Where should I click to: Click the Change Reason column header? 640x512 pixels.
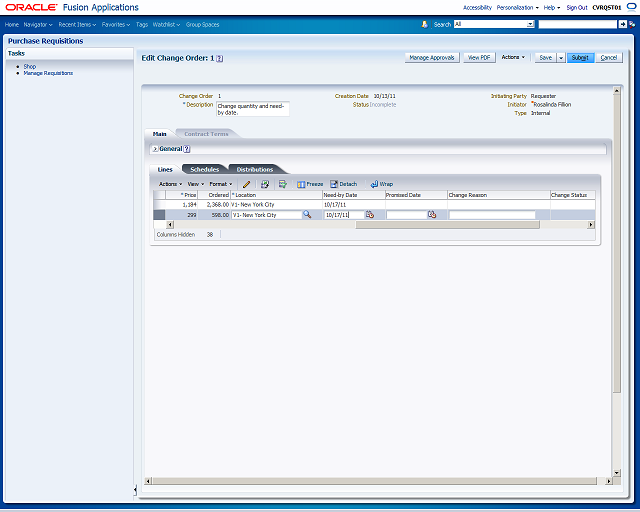[498, 195]
